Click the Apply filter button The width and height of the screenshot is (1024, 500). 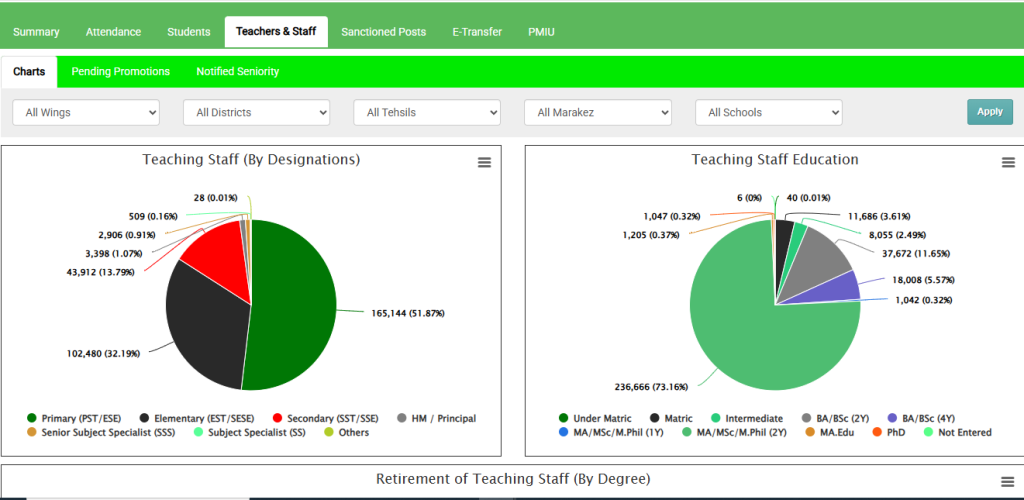[x=989, y=112]
